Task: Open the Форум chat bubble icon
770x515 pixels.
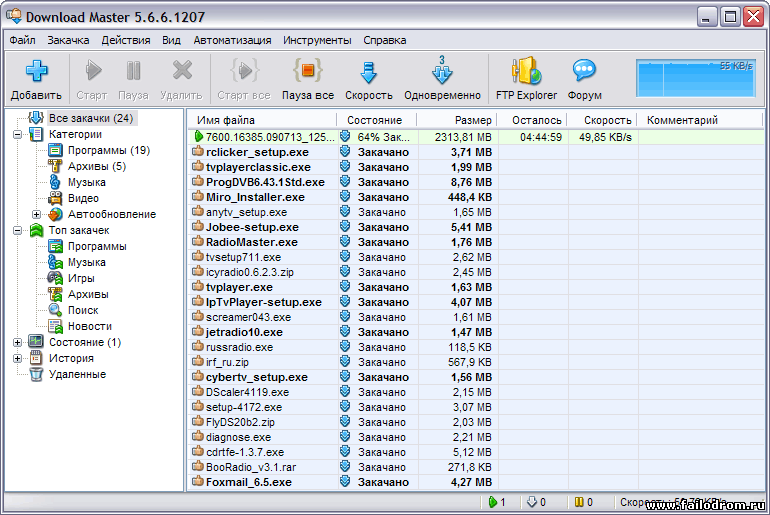Action: coord(584,71)
